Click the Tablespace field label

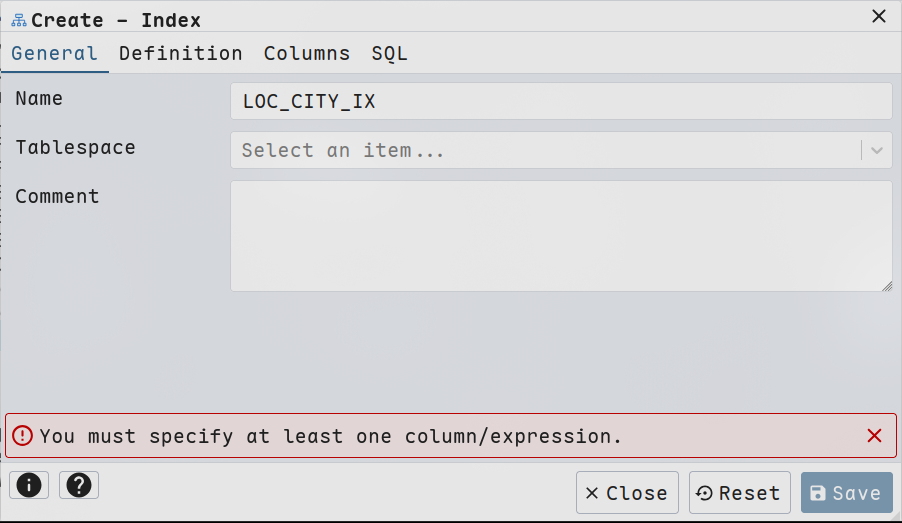pos(75,148)
